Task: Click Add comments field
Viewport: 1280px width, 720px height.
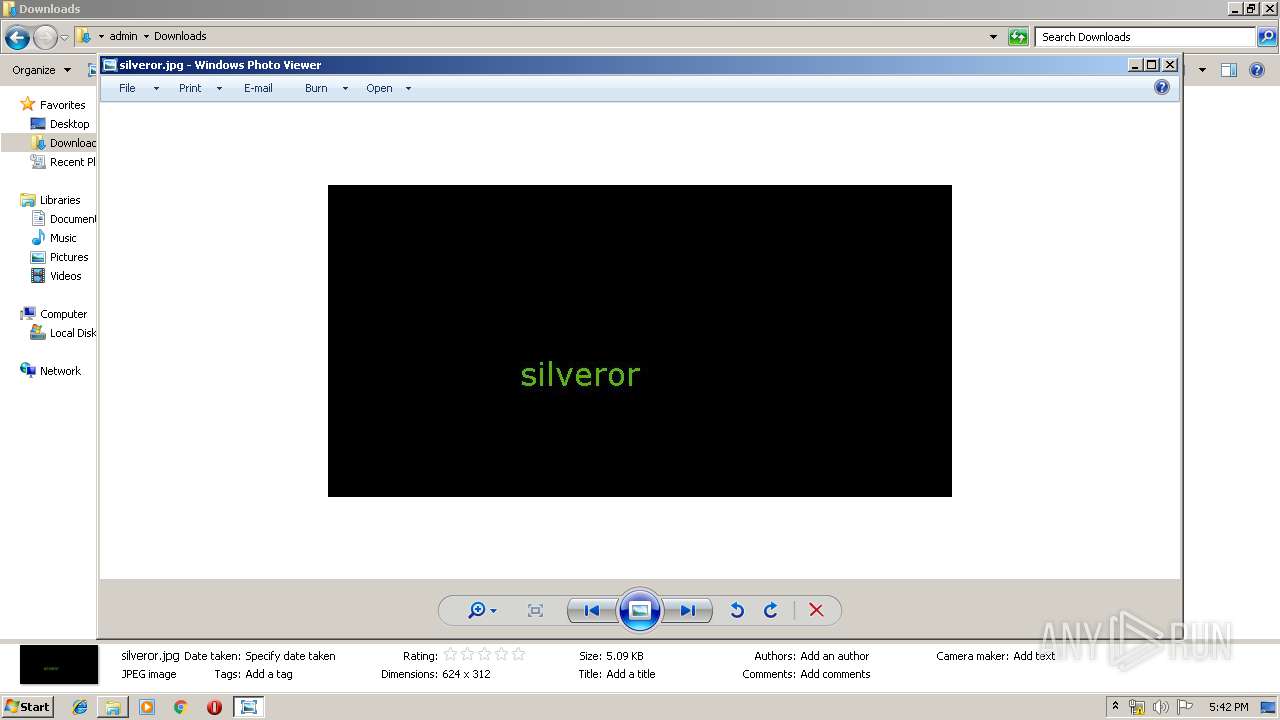Action: click(836, 674)
